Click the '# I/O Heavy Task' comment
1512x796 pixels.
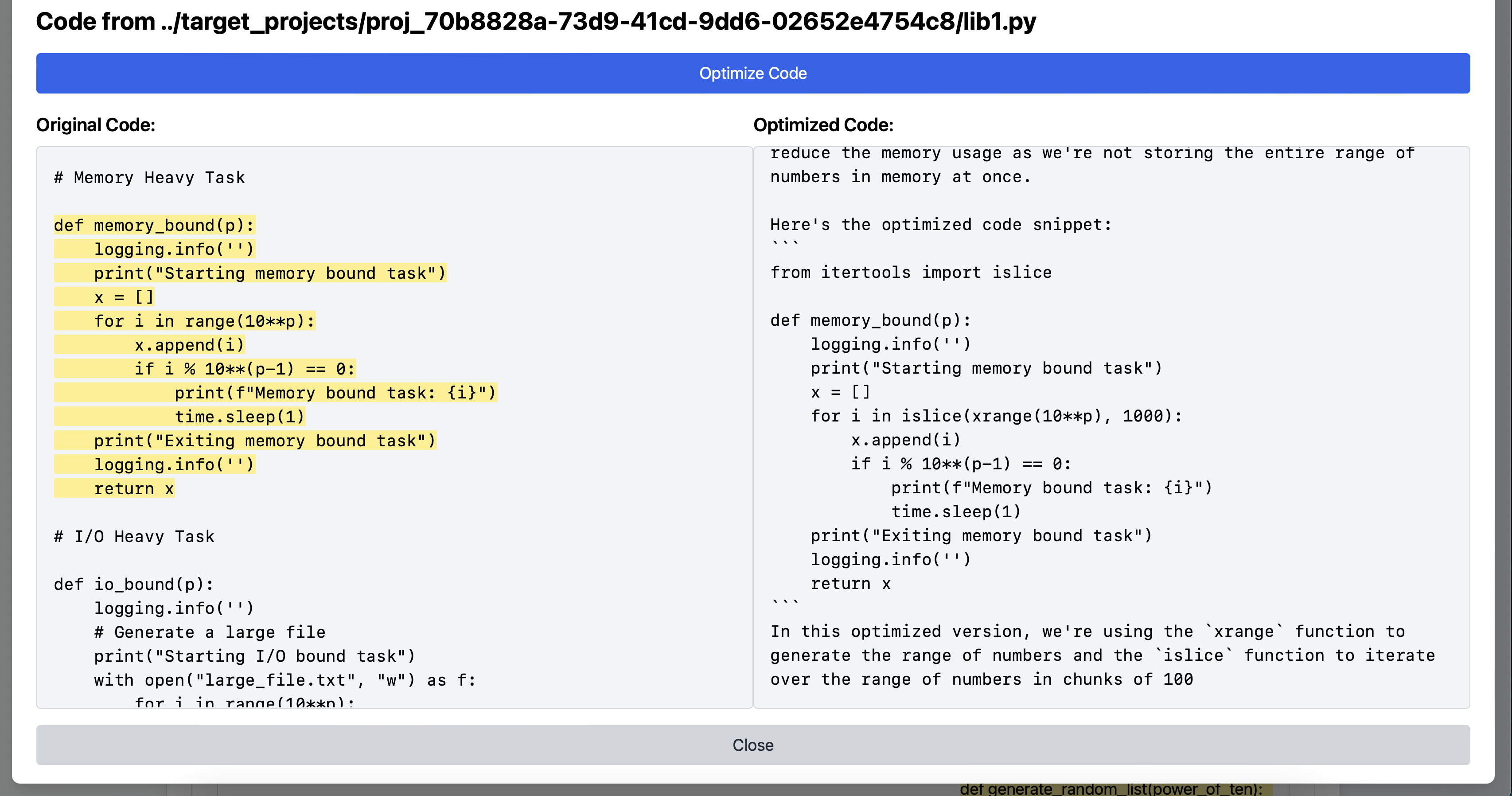[x=134, y=537]
